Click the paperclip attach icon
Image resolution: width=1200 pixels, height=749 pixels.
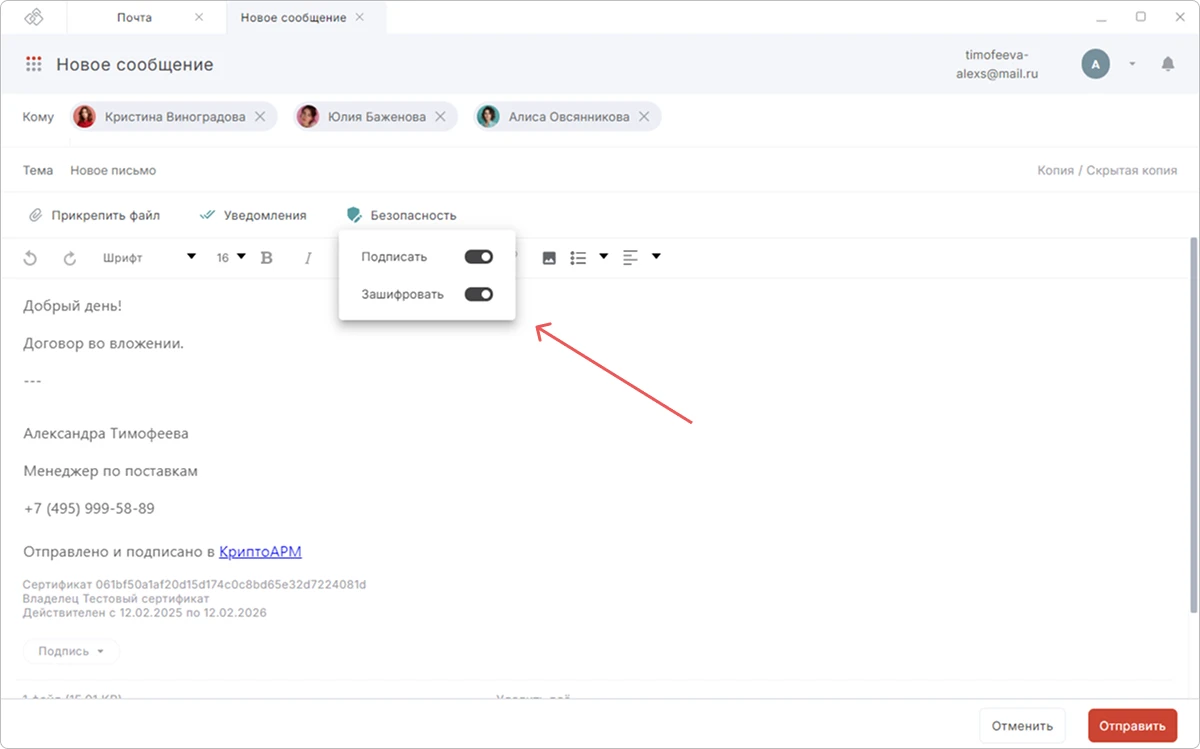tap(35, 215)
